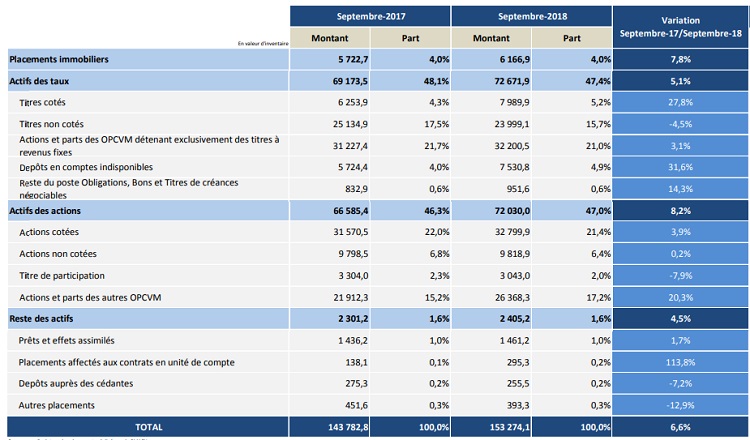The image size is (750, 440).
Task: Click the TOTAL row label
Action: click(x=147, y=427)
